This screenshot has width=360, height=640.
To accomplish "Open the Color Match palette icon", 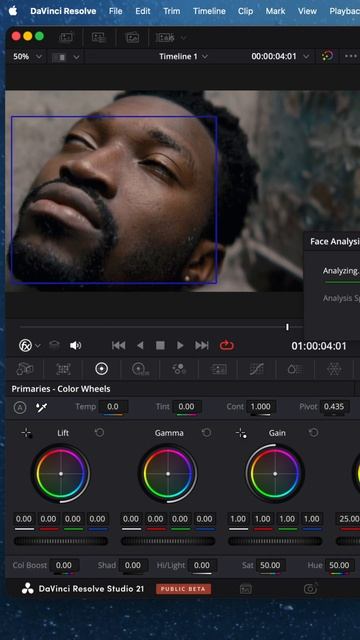I will pos(63,369).
